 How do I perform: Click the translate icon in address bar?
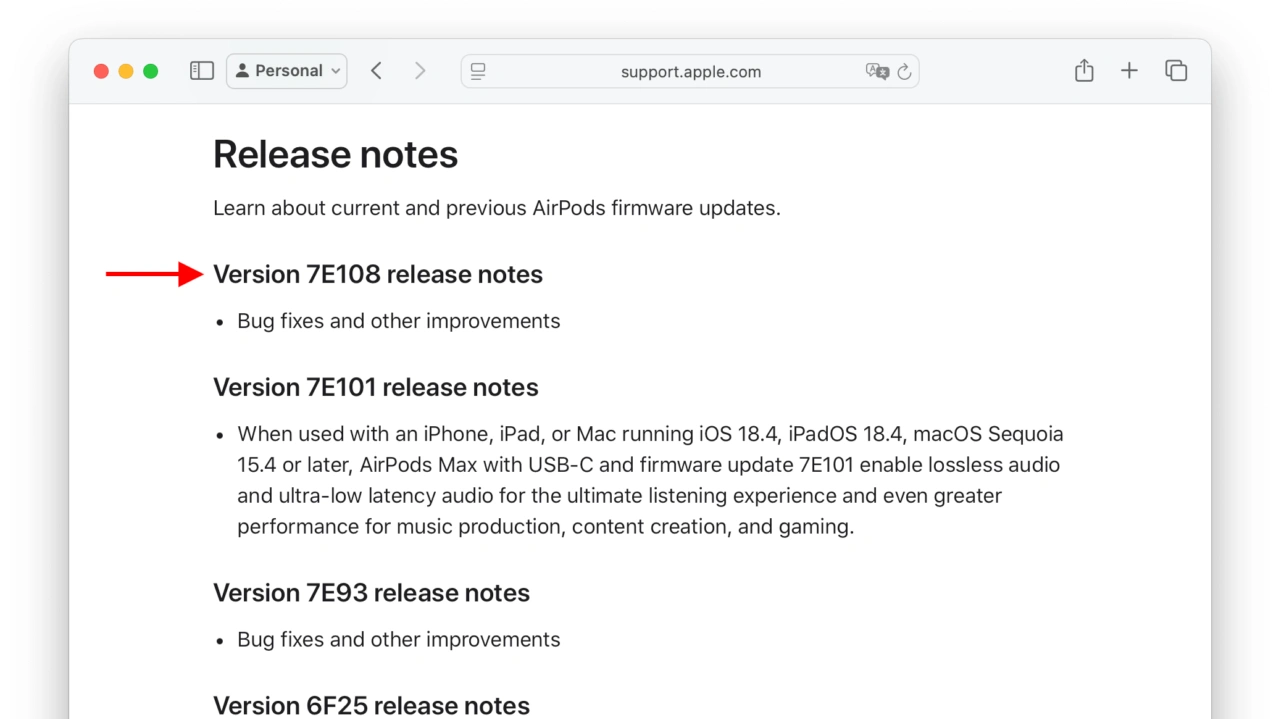point(876,71)
